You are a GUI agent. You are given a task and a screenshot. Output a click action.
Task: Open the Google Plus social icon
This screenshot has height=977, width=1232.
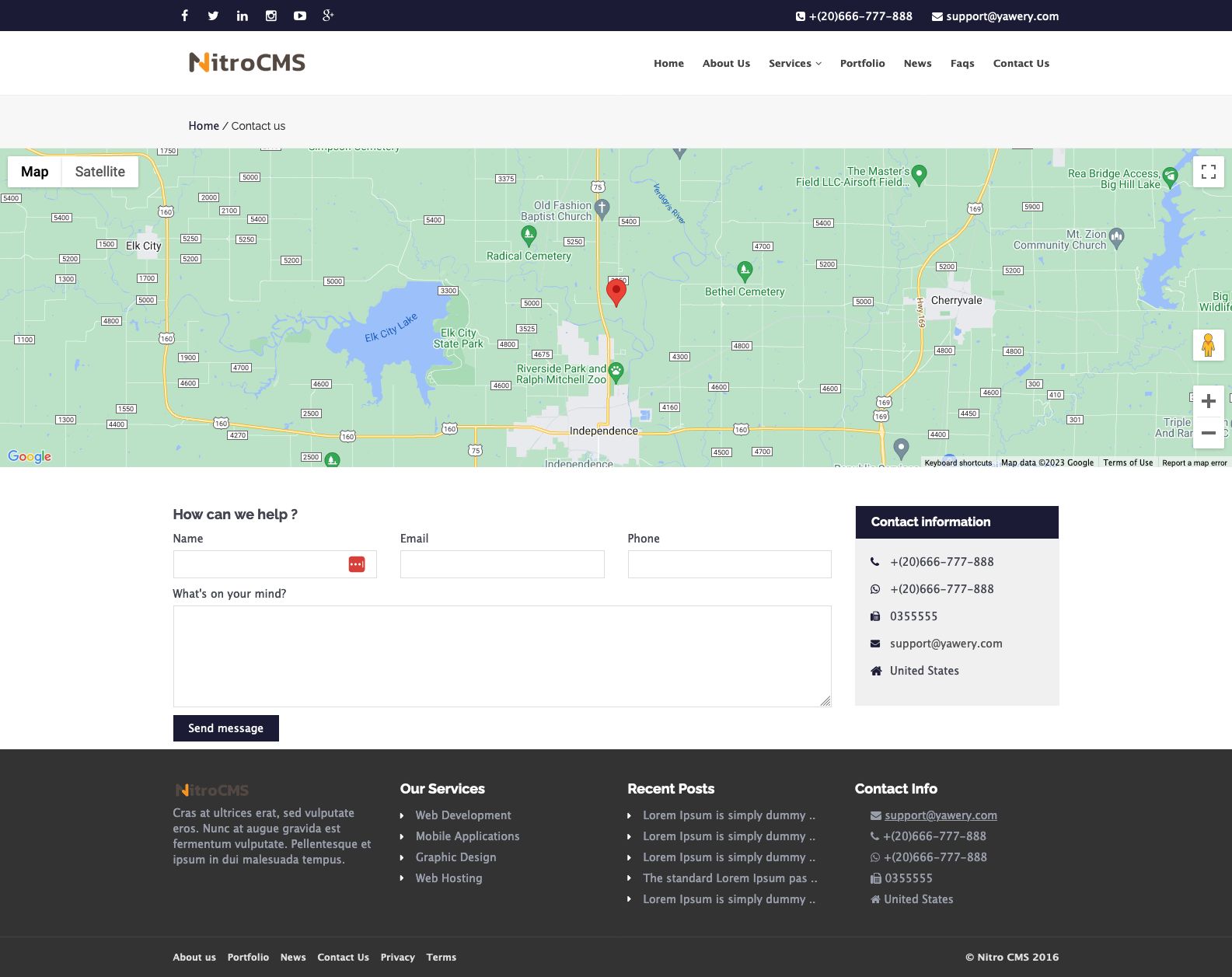[x=328, y=16]
